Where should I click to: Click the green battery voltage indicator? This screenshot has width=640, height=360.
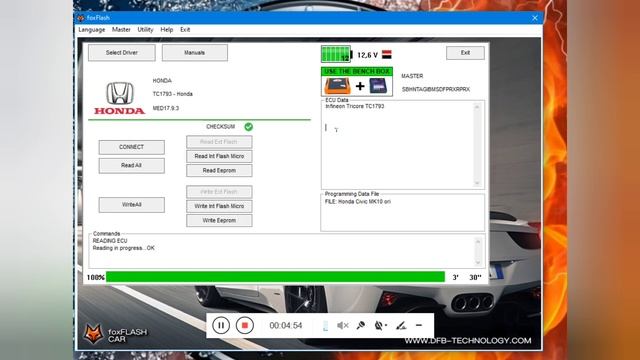point(336,54)
